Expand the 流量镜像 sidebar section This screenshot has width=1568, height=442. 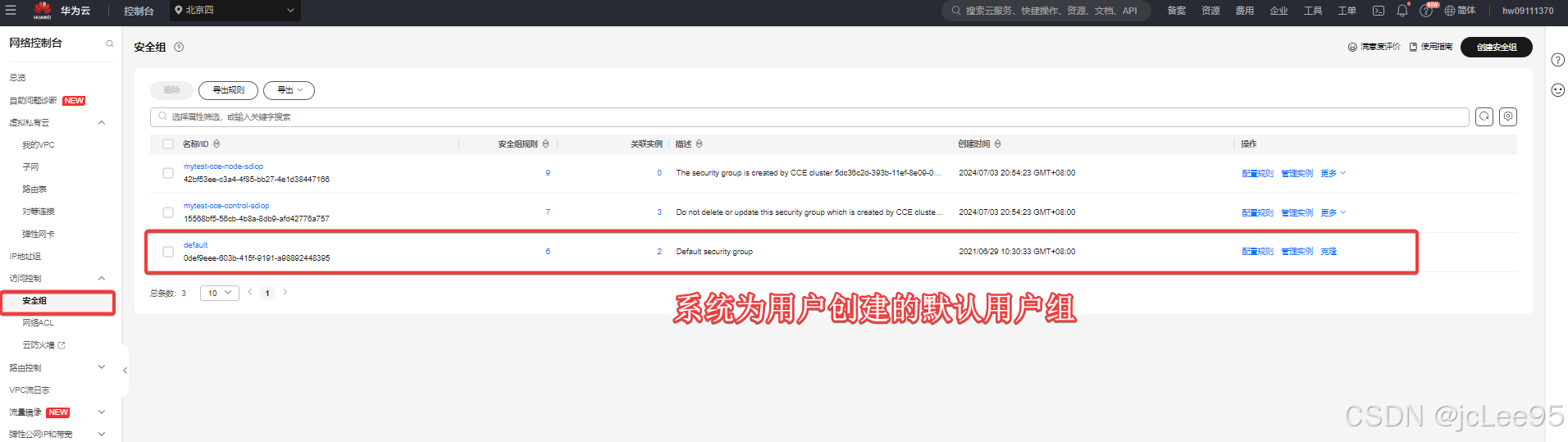point(102,412)
